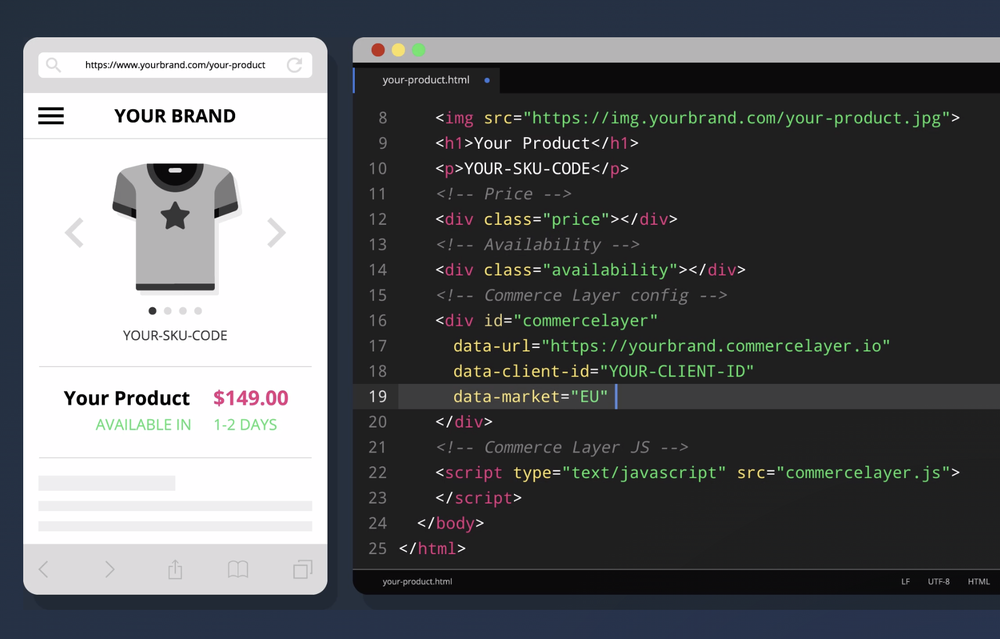Click the magnifying glass in the address bar
Viewport: 1000px width, 639px height.
53,64
